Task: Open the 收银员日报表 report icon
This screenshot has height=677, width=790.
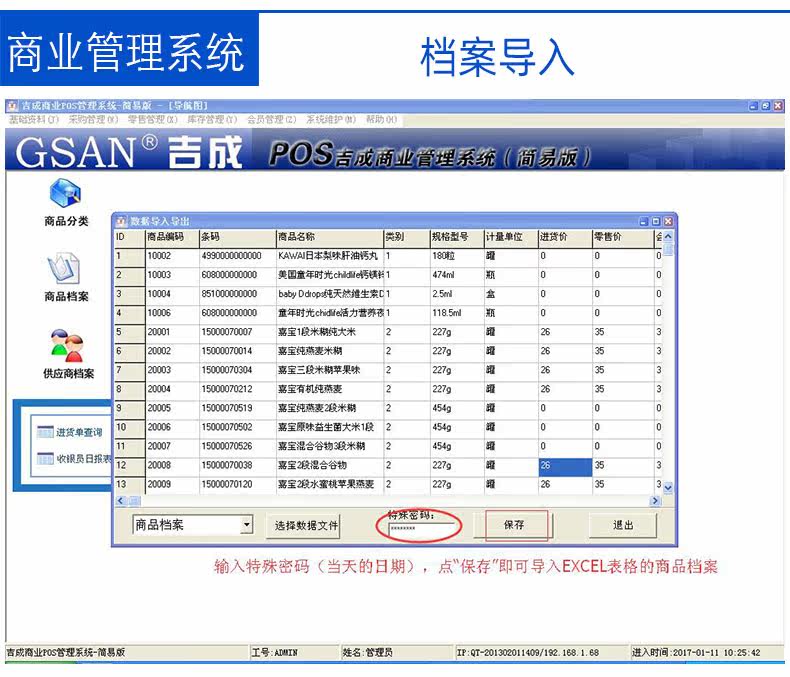Action: tap(45, 458)
